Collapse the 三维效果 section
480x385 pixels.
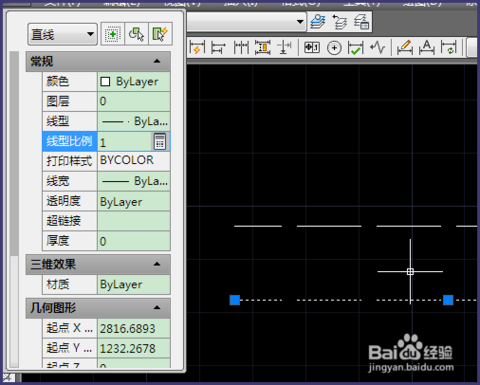(157, 264)
